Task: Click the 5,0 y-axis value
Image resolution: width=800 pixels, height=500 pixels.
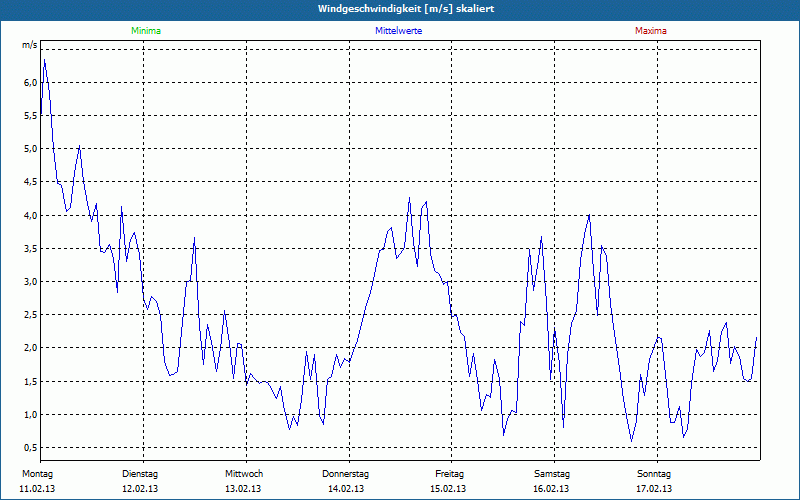Action: [31, 149]
